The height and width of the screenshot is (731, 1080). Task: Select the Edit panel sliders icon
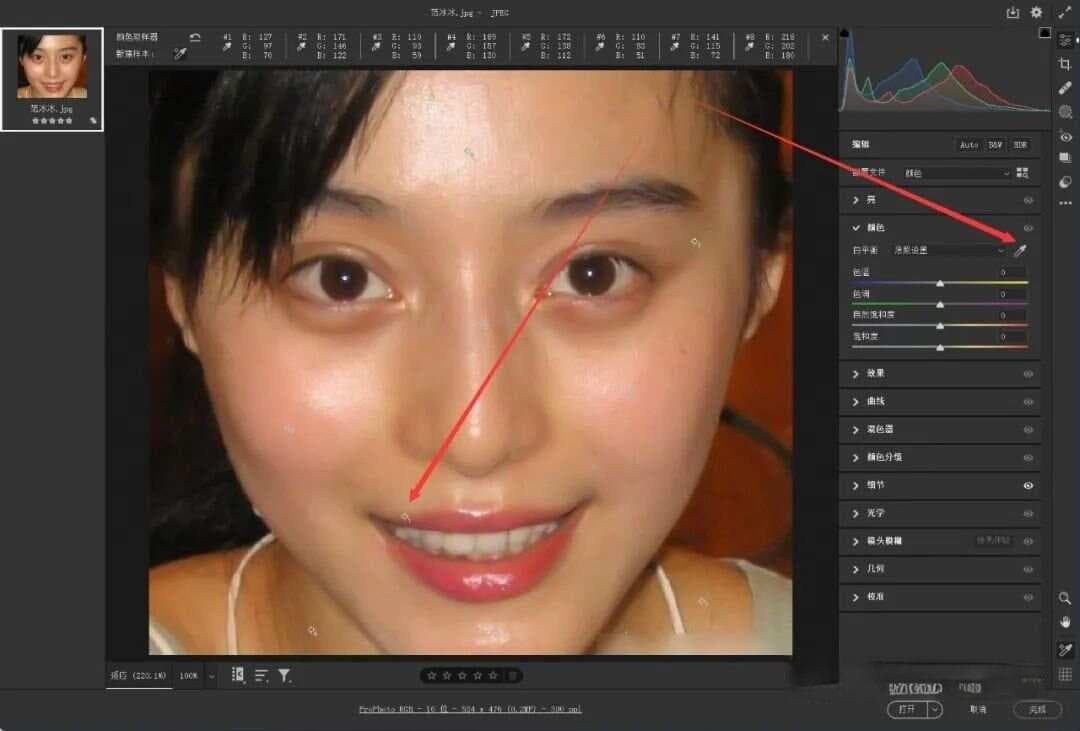point(1065,41)
